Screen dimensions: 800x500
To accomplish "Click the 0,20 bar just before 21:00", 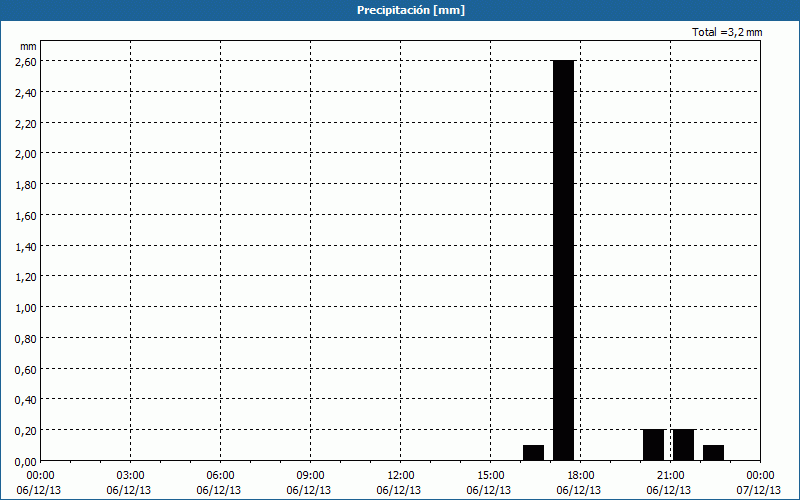I will 654,445.
